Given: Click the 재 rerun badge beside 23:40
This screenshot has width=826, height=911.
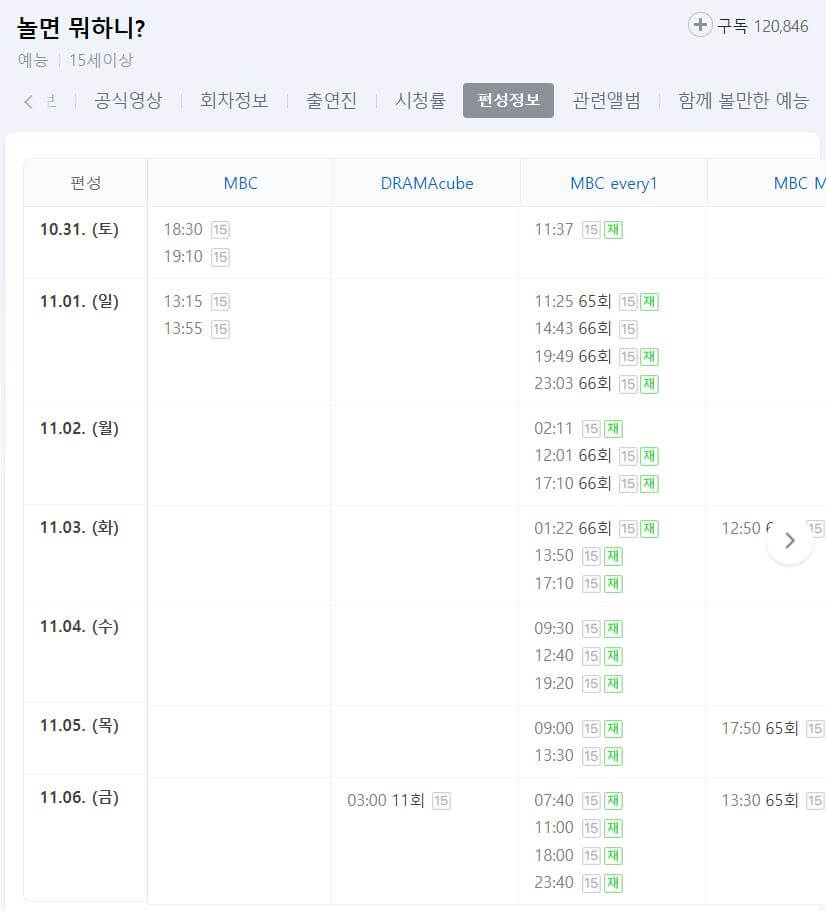Looking at the screenshot, I should (x=613, y=883).
